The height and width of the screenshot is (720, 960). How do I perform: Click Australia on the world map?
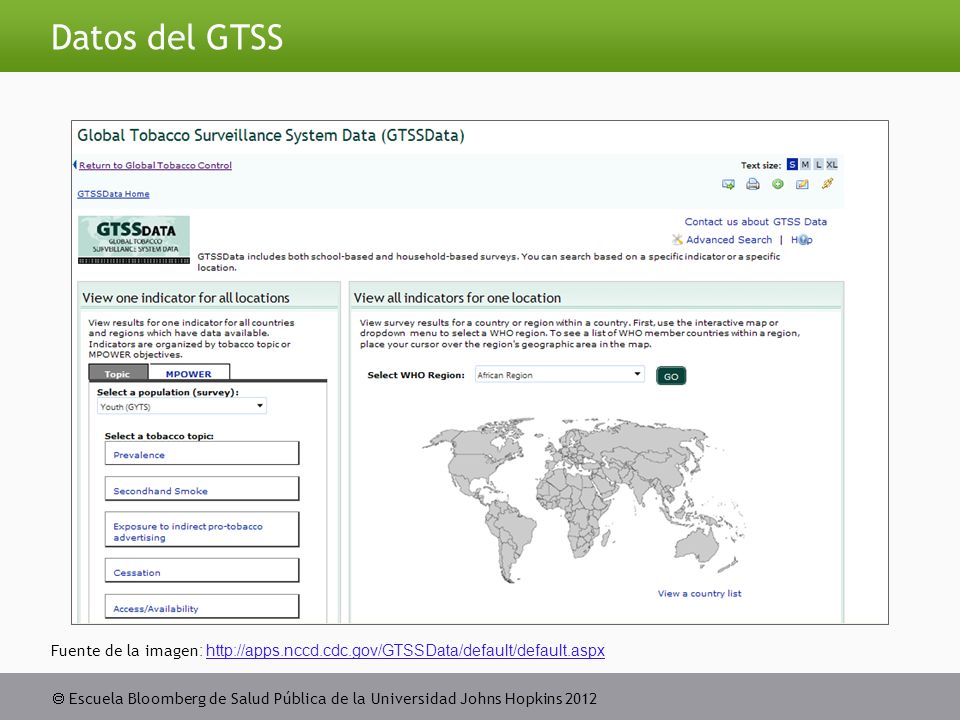click(x=697, y=545)
